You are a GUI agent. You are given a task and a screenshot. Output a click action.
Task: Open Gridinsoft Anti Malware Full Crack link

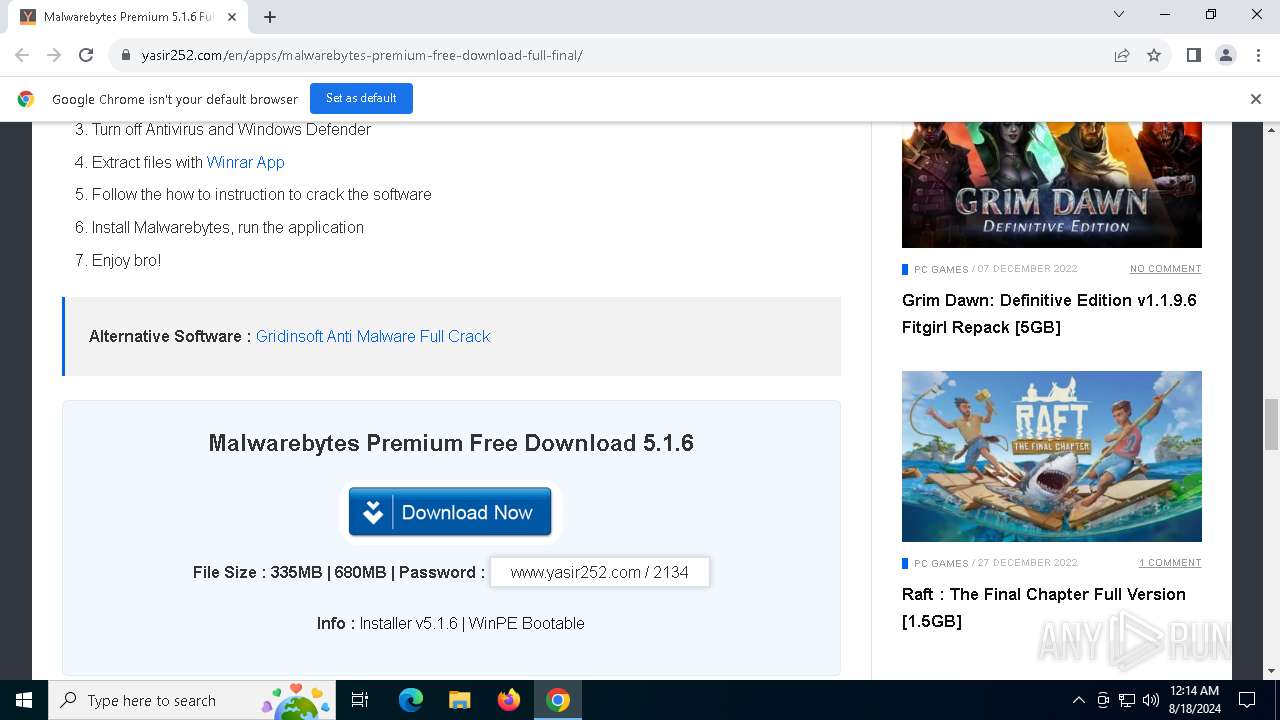[373, 336]
